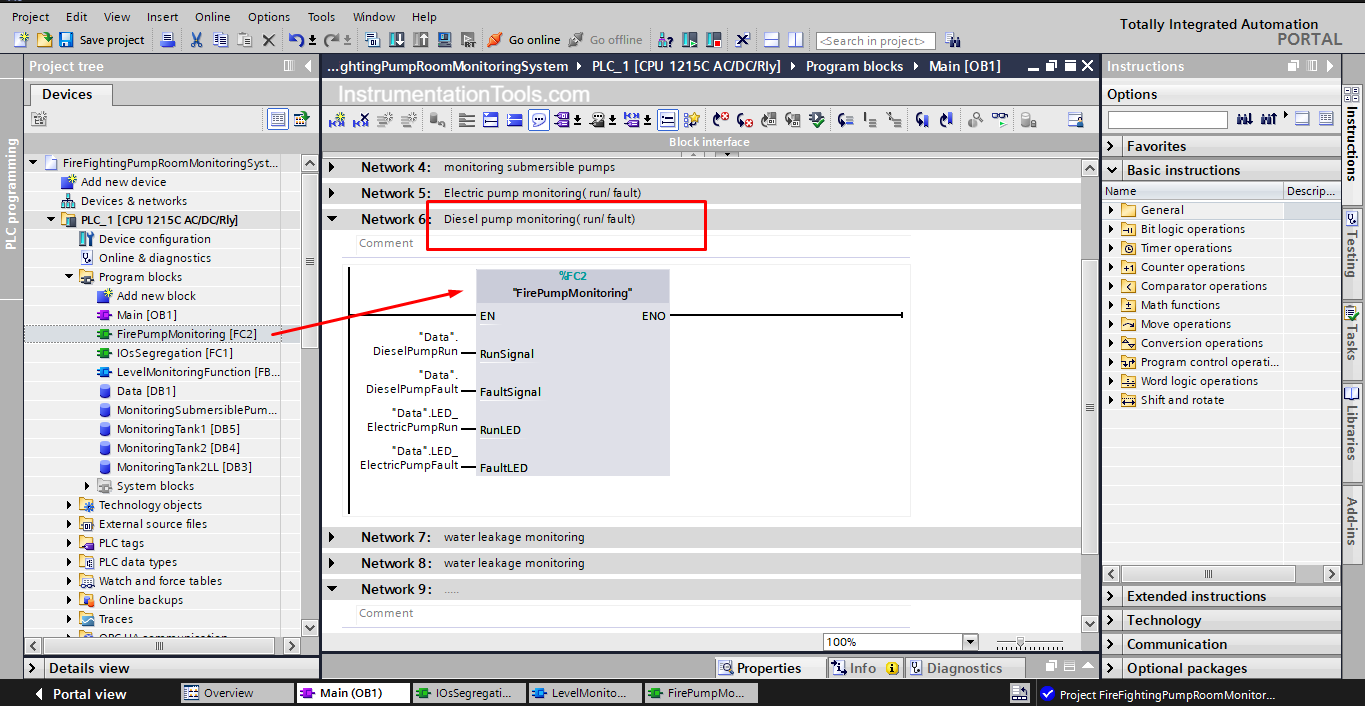Toggle network comments display icon

pyautogui.click(x=539, y=120)
